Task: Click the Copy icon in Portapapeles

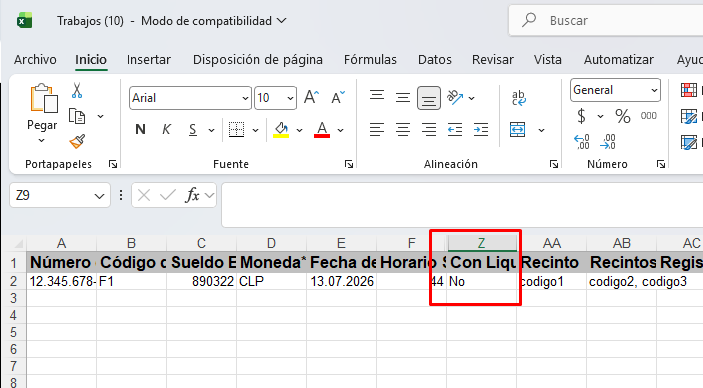Action: tap(77, 116)
